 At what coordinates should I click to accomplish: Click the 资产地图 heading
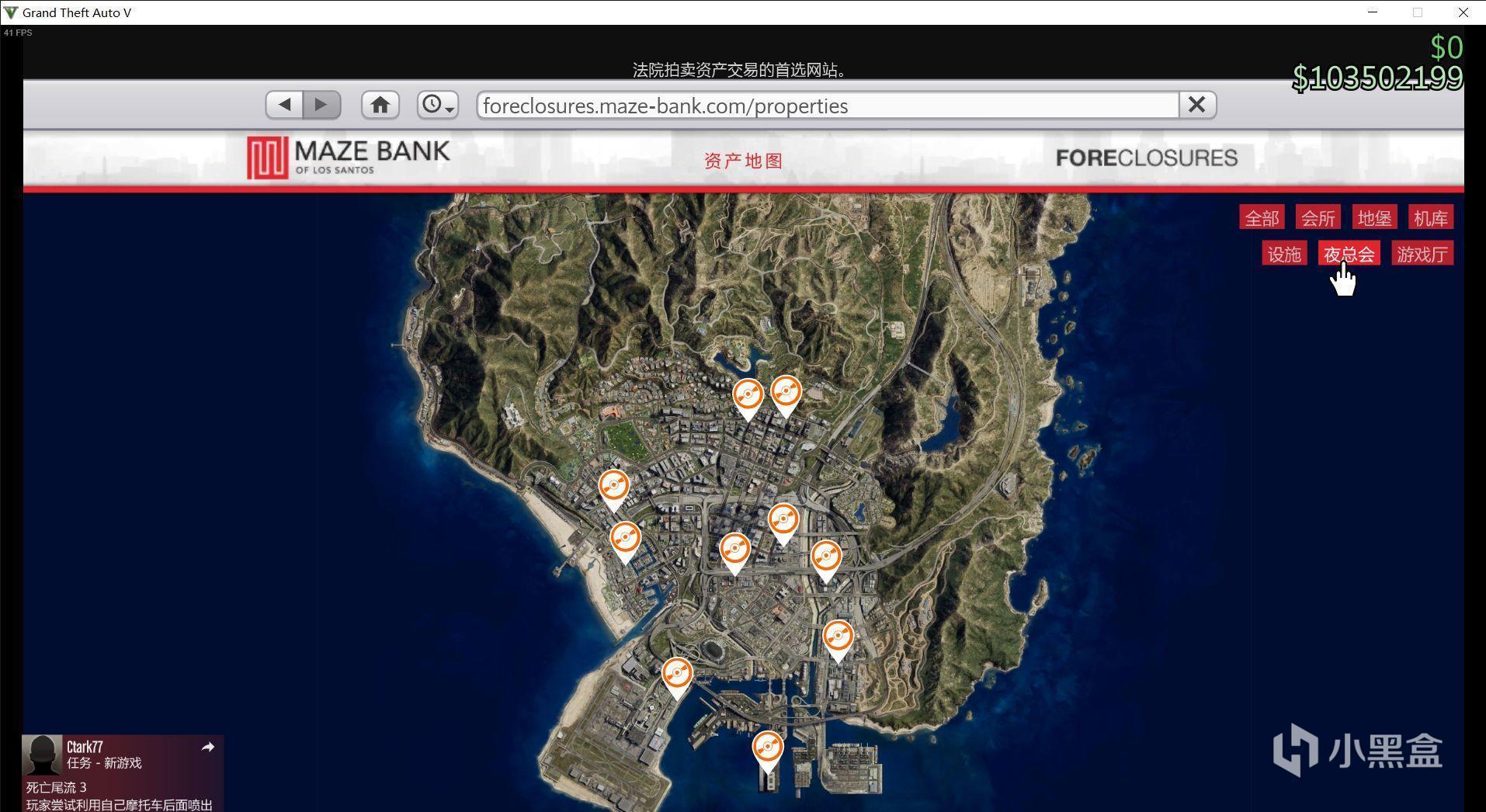click(x=743, y=161)
